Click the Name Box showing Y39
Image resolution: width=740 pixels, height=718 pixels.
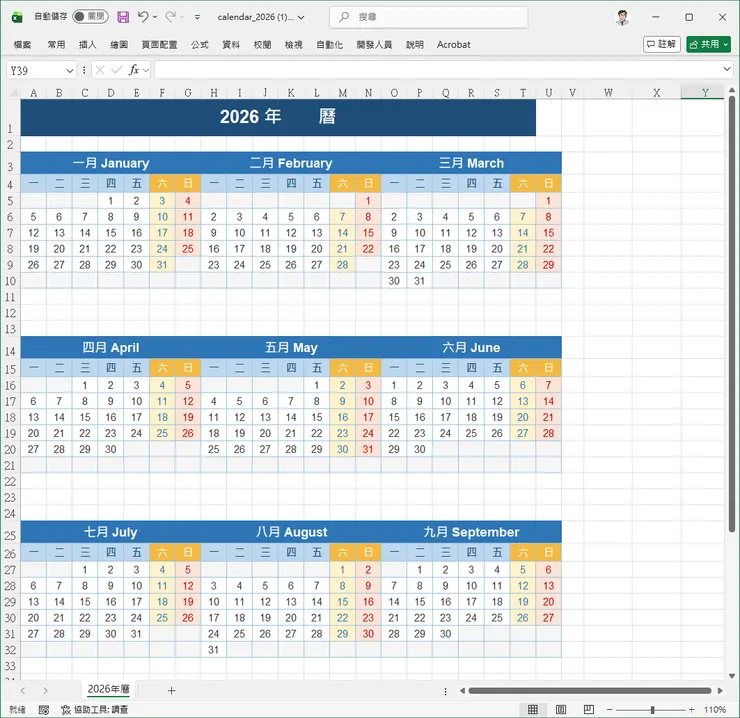(35, 70)
